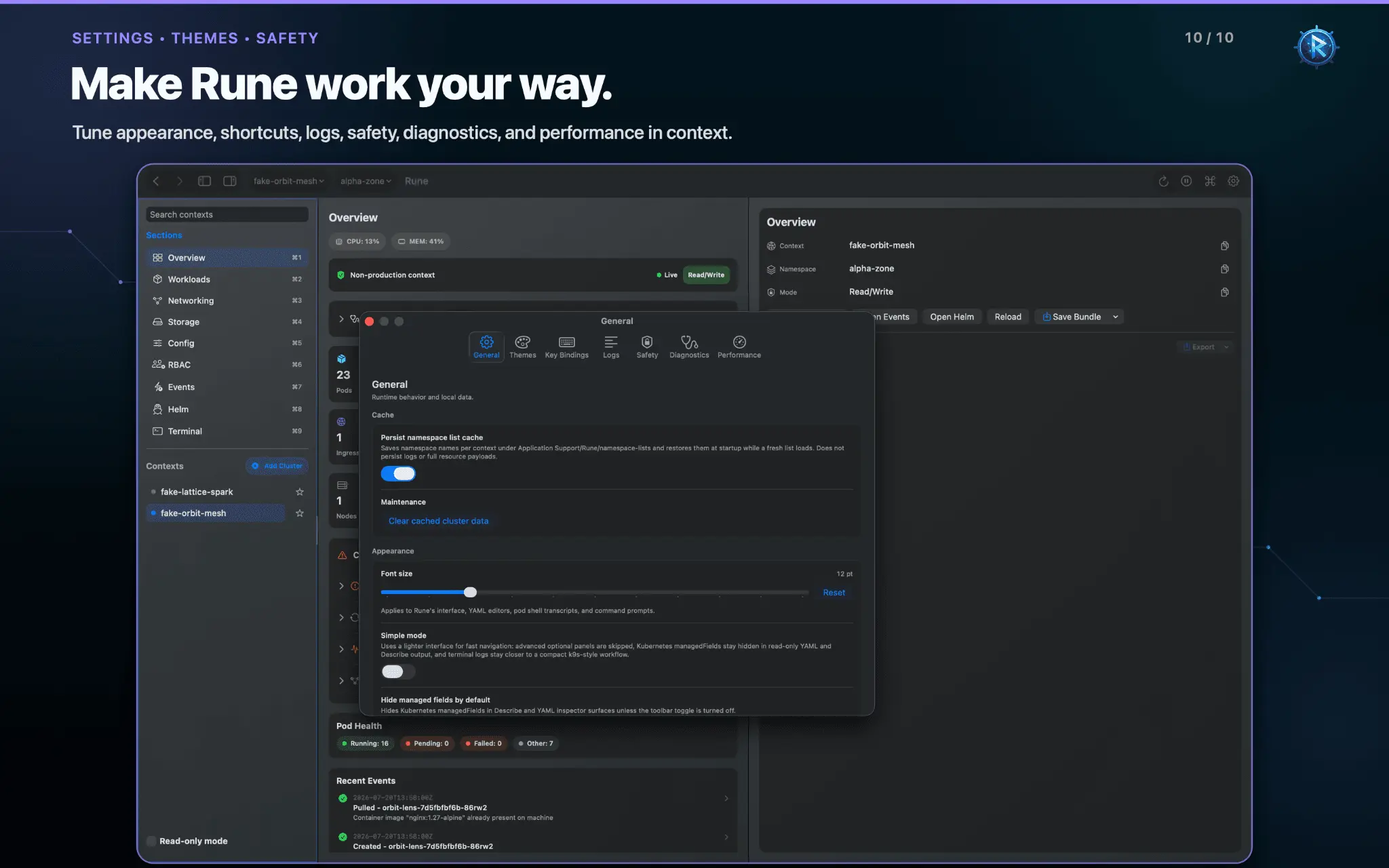Copy the Namespace value alpha-zone
The height and width of the screenshot is (868, 1389).
tap(1225, 269)
